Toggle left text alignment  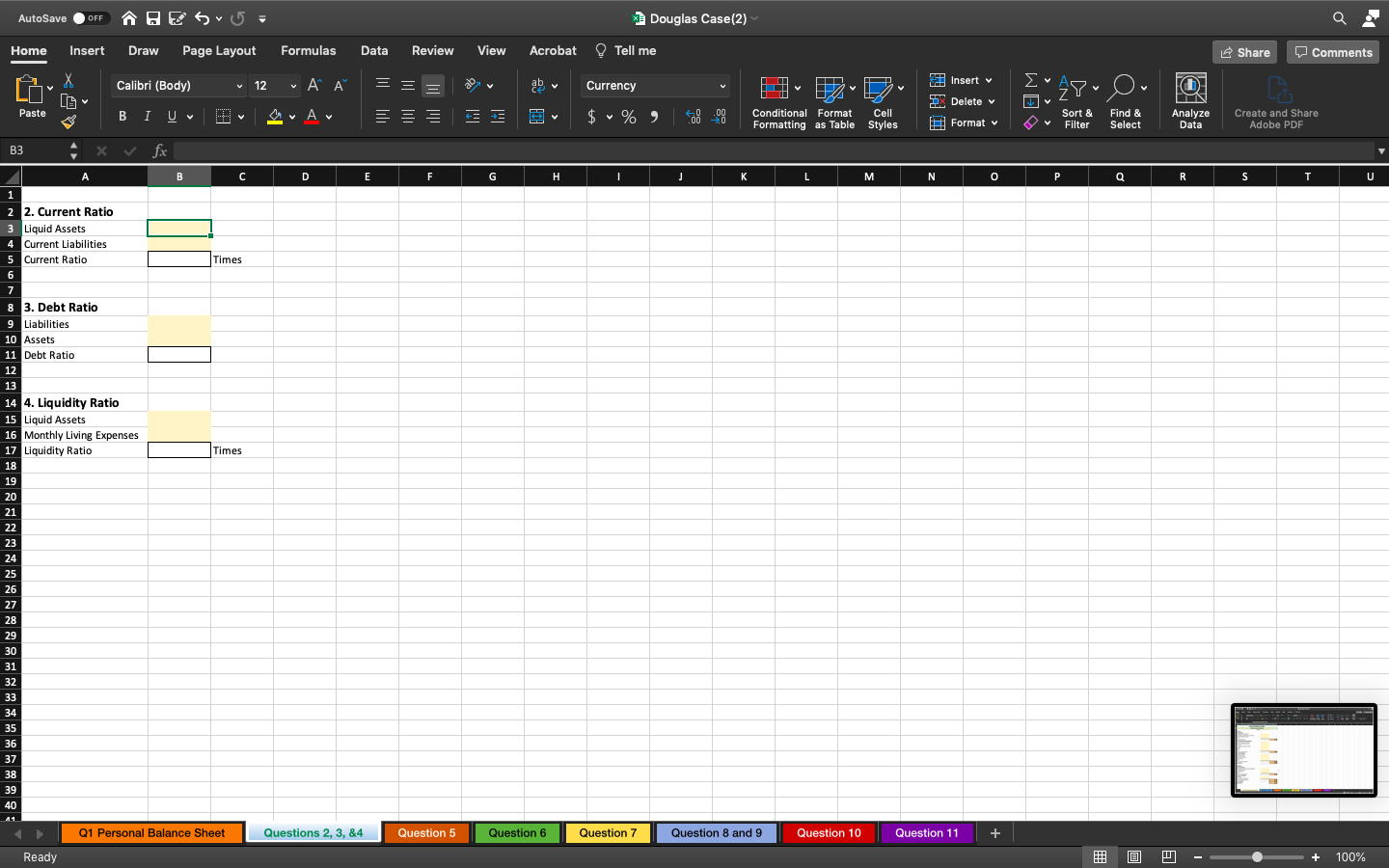[383, 117]
